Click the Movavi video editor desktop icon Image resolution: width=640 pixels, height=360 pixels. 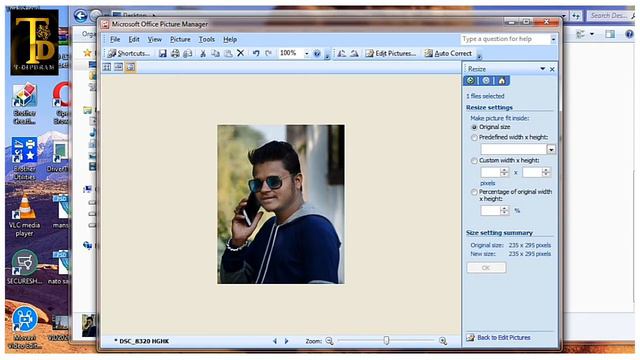tap(24, 328)
